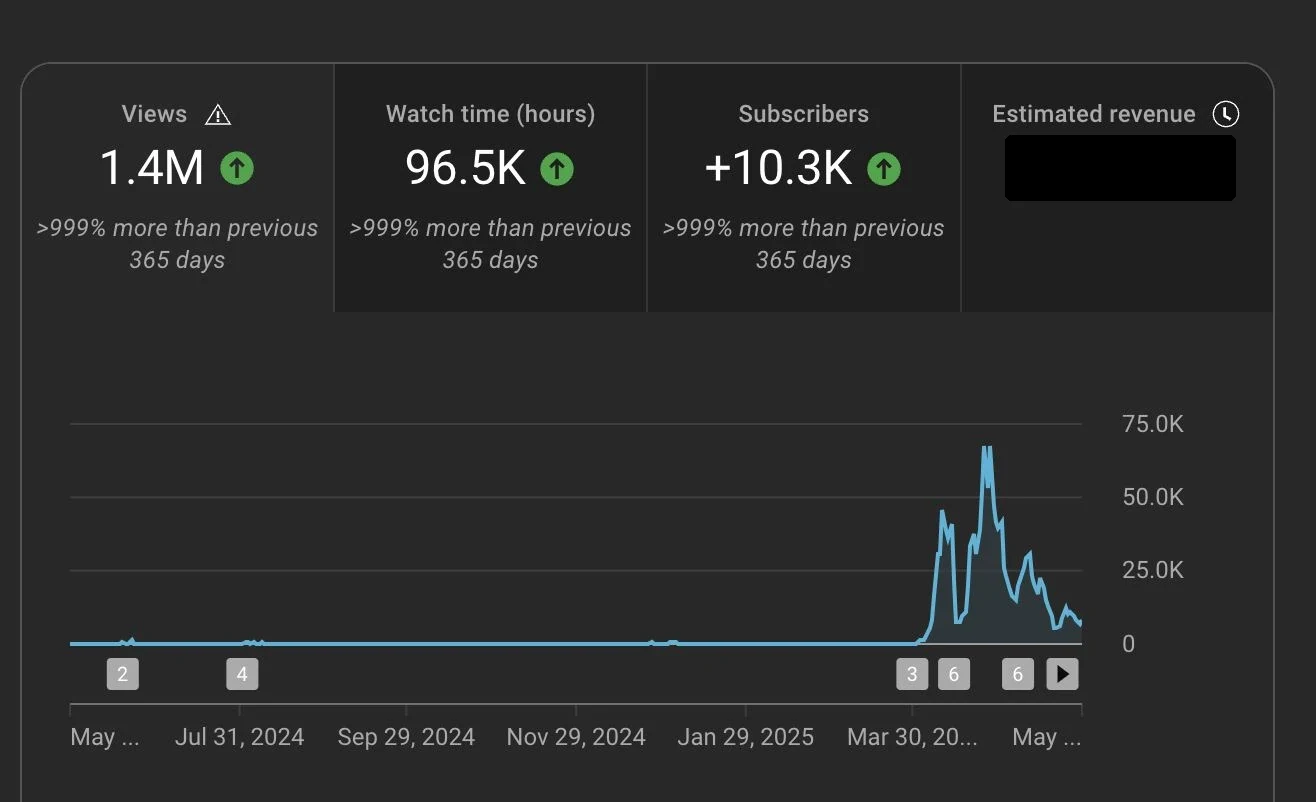Click the green up arrow beside +10.3K

tap(884, 168)
